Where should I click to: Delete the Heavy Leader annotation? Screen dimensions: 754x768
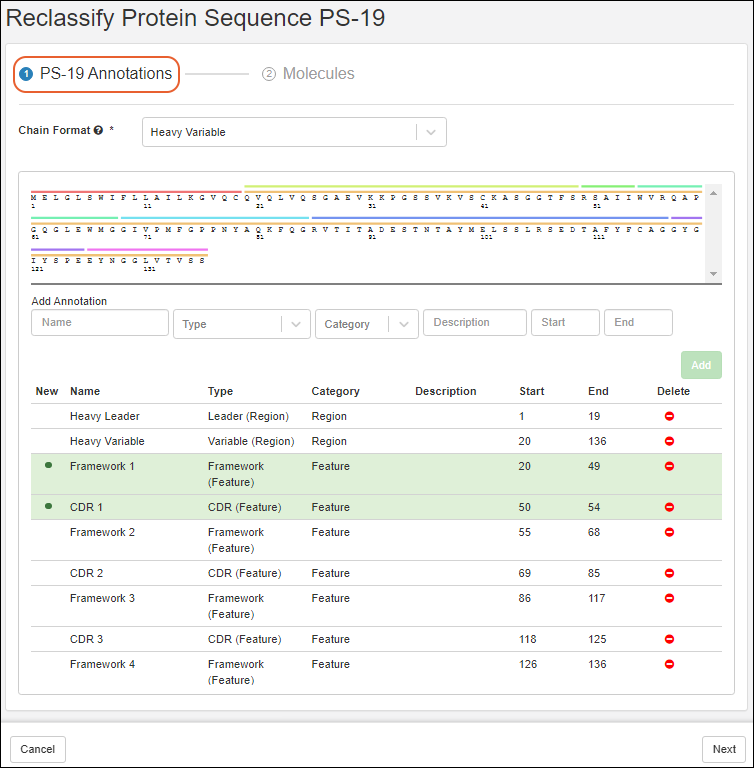click(x=669, y=416)
